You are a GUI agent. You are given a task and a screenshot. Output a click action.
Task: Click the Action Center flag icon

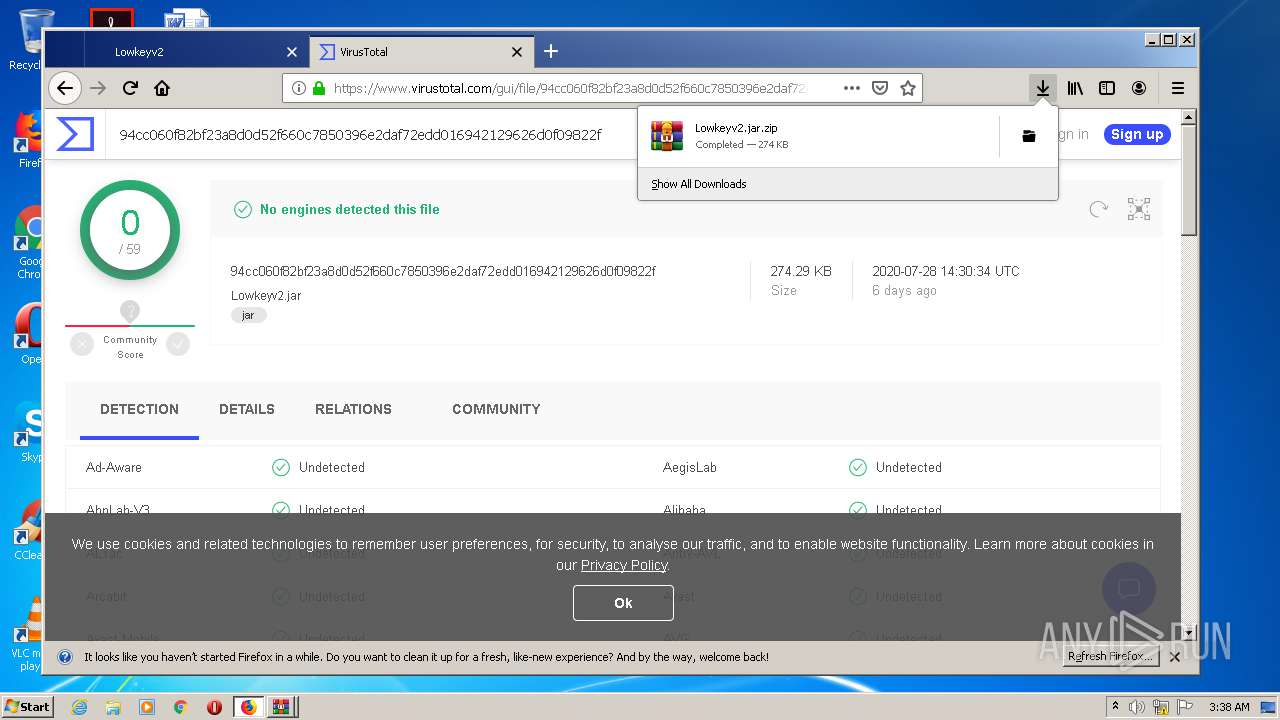point(1183,707)
